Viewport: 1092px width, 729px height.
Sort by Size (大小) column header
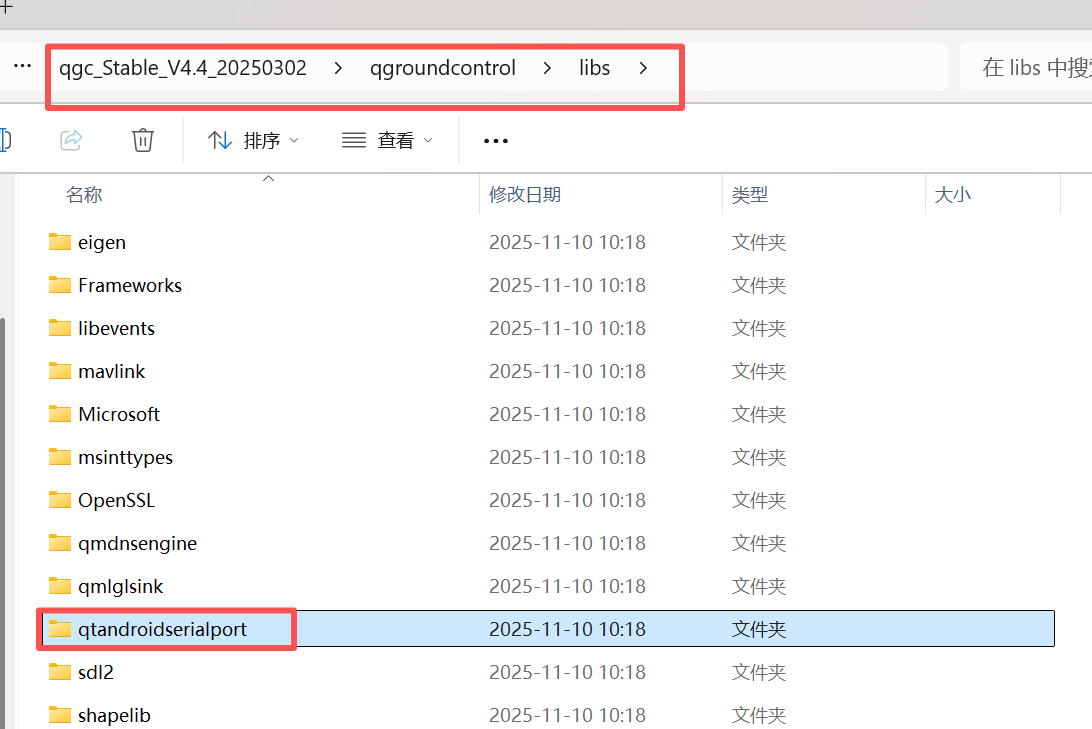pos(952,194)
